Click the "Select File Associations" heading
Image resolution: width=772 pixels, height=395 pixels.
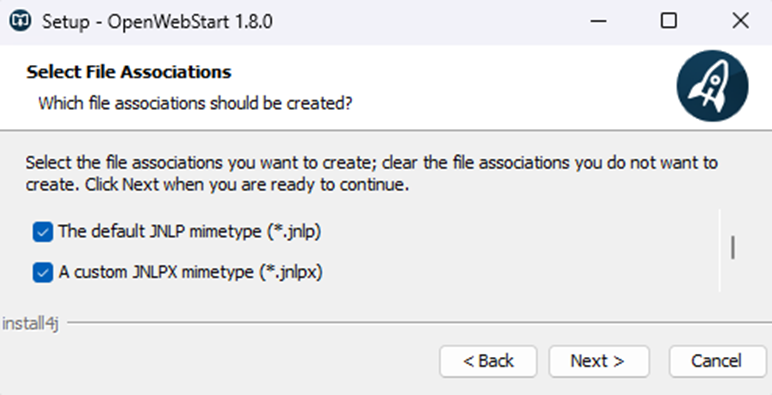(129, 72)
